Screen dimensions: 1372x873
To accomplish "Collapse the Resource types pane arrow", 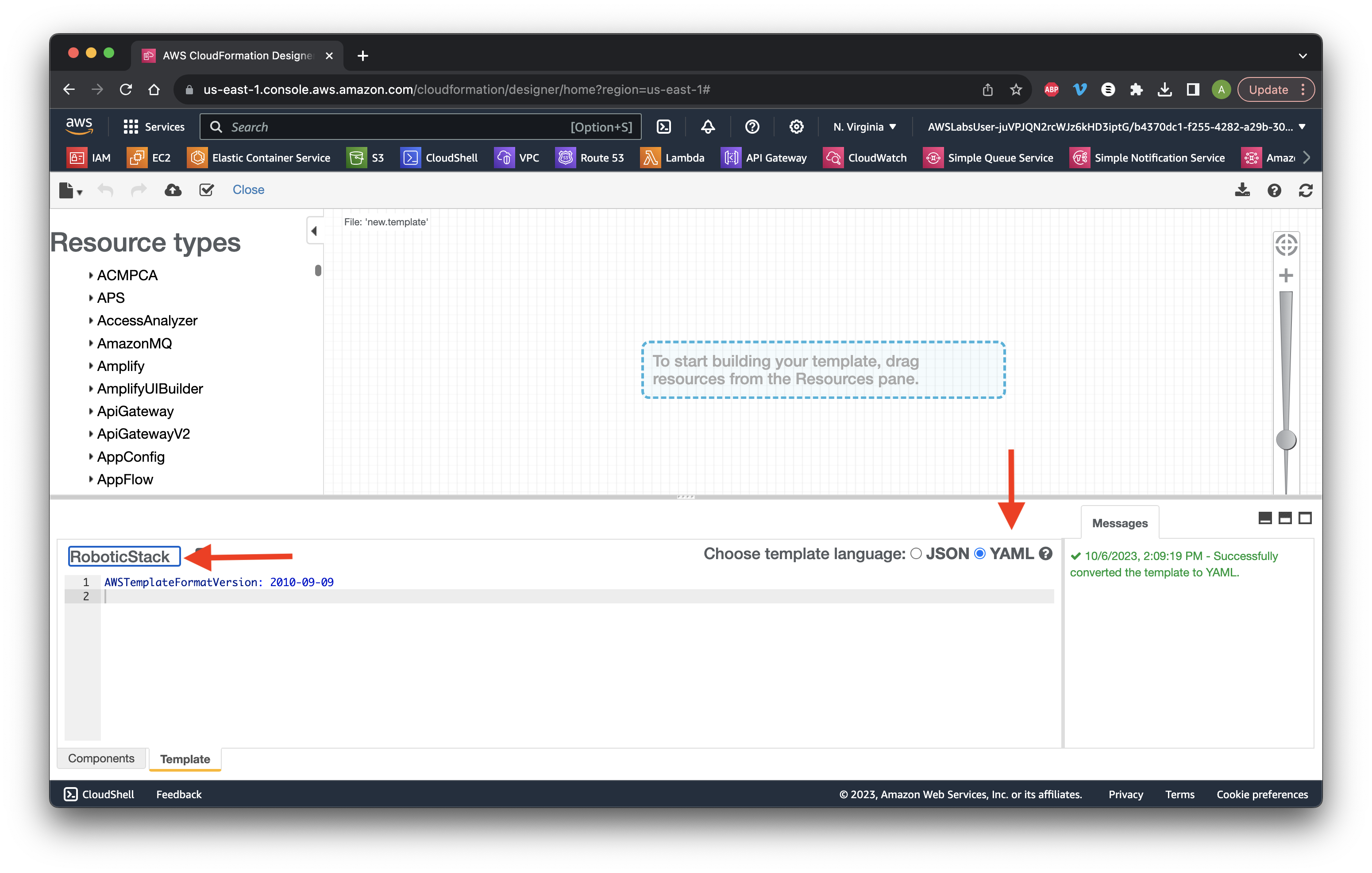I will coord(315,231).
